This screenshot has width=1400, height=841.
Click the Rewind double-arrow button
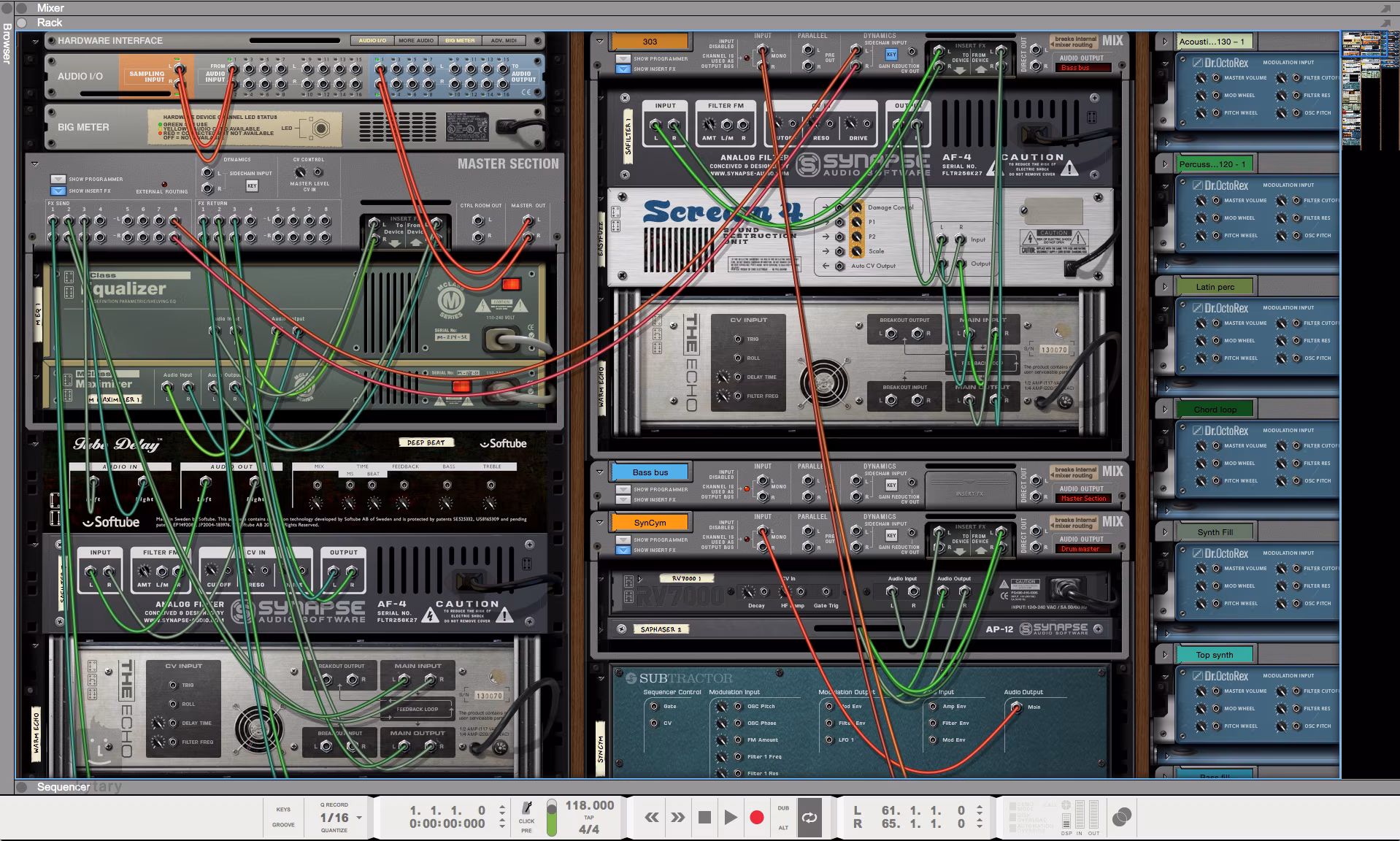[652, 818]
